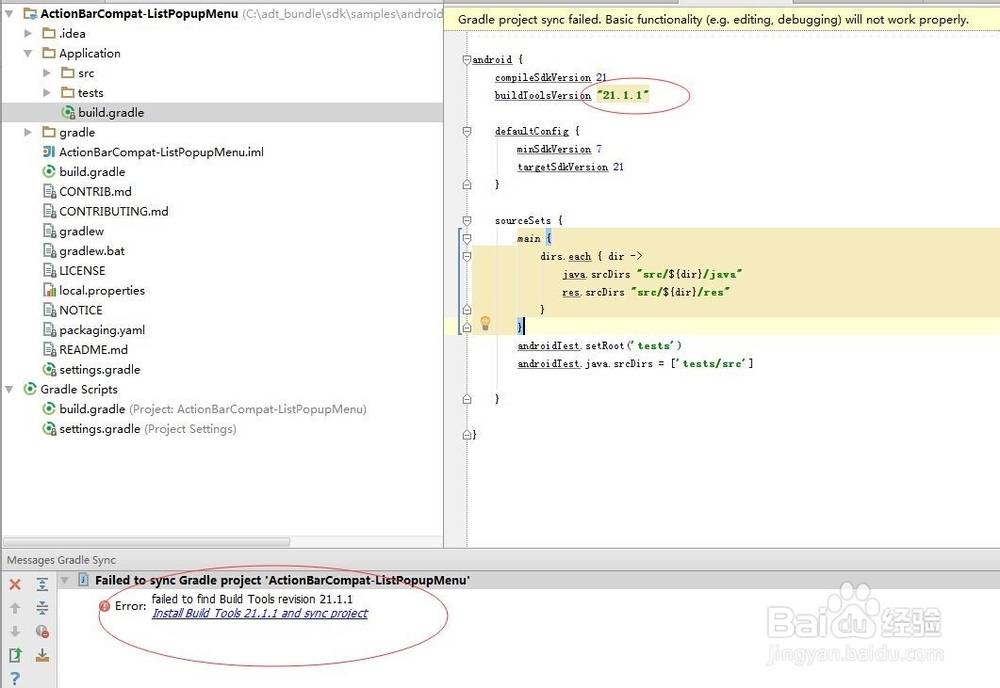Select the gradlew file
1000x688 pixels.
click(x=82, y=231)
